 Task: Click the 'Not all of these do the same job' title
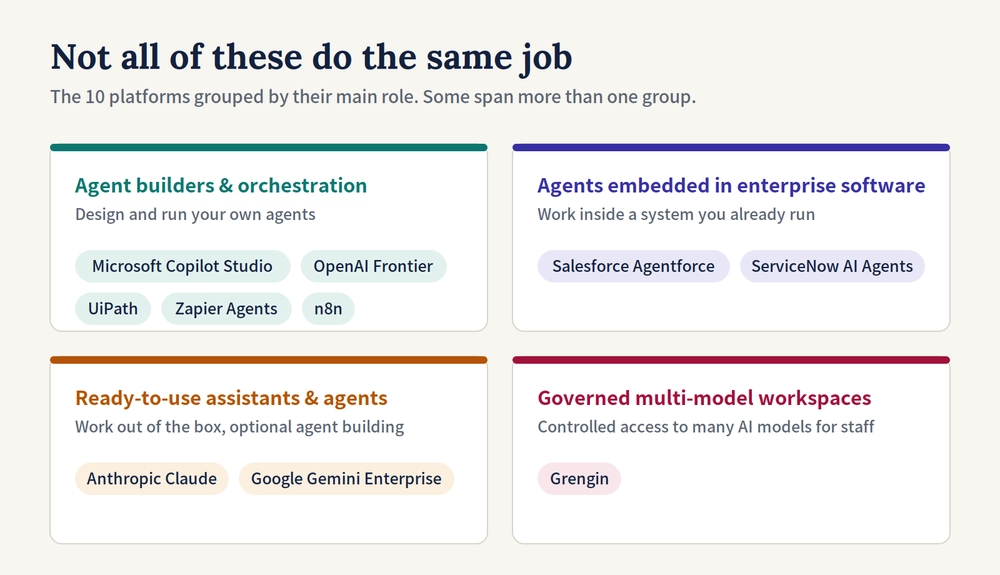coord(311,57)
